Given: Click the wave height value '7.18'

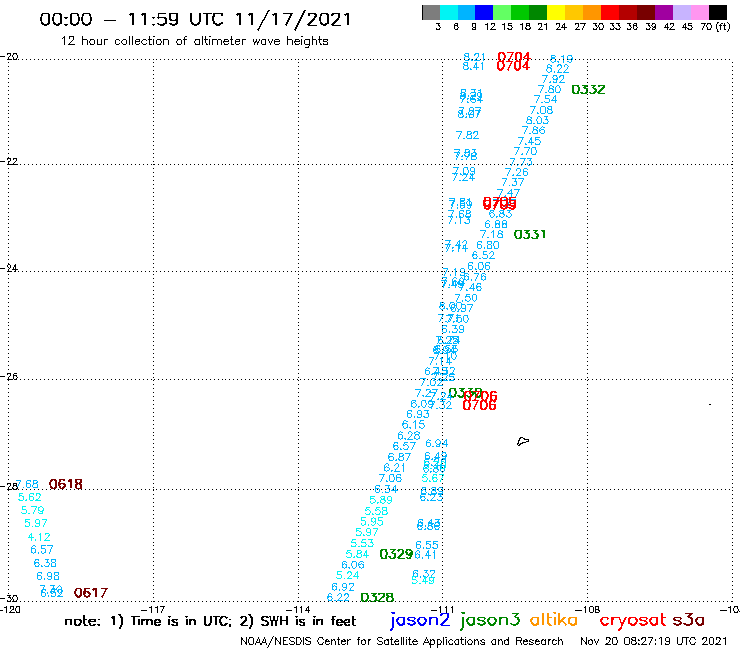Looking at the screenshot, I should coord(492,234).
